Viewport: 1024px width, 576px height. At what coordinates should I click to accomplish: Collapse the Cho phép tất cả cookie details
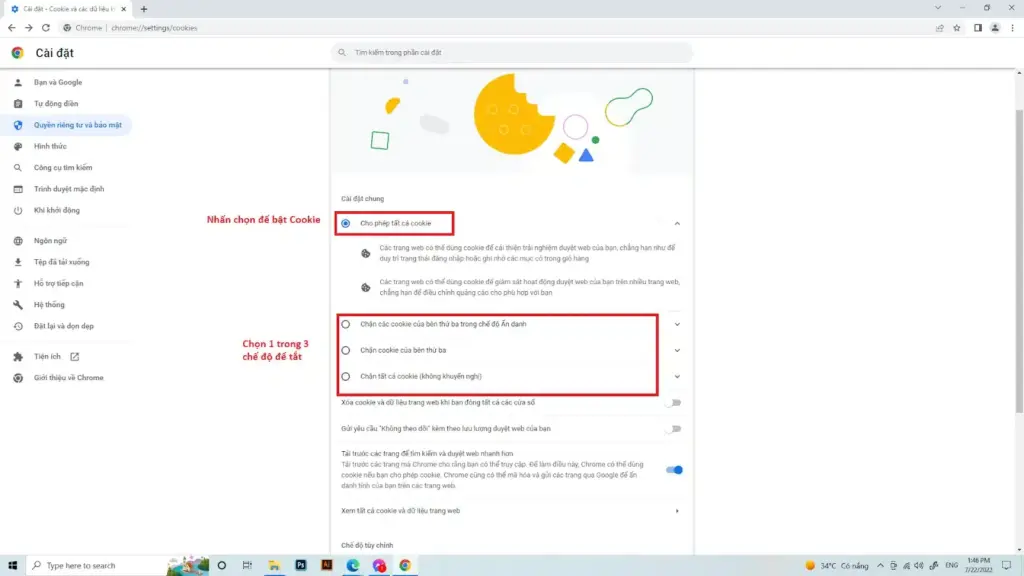(x=677, y=223)
